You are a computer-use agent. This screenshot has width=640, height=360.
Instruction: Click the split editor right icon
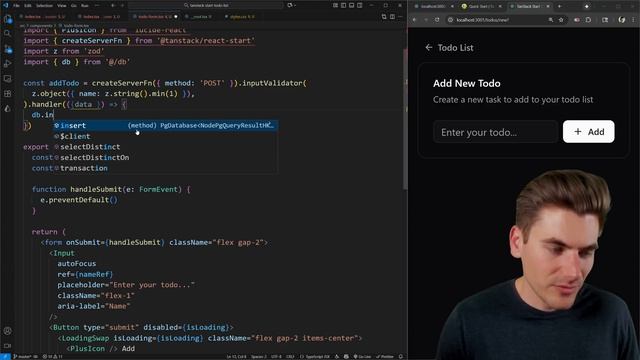pyautogui.click(x=392, y=17)
